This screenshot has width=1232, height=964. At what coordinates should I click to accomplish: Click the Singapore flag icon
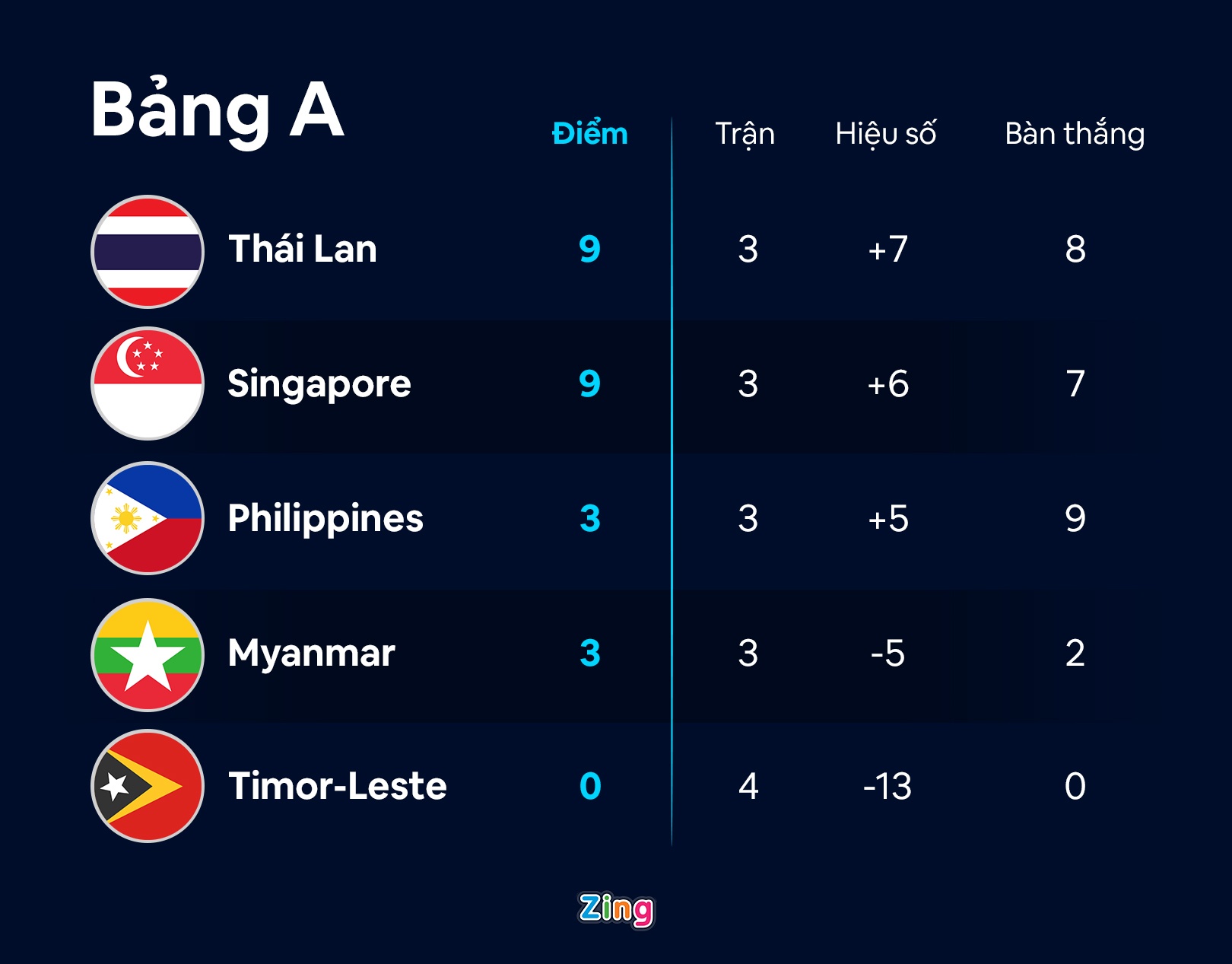pyautogui.click(x=148, y=383)
